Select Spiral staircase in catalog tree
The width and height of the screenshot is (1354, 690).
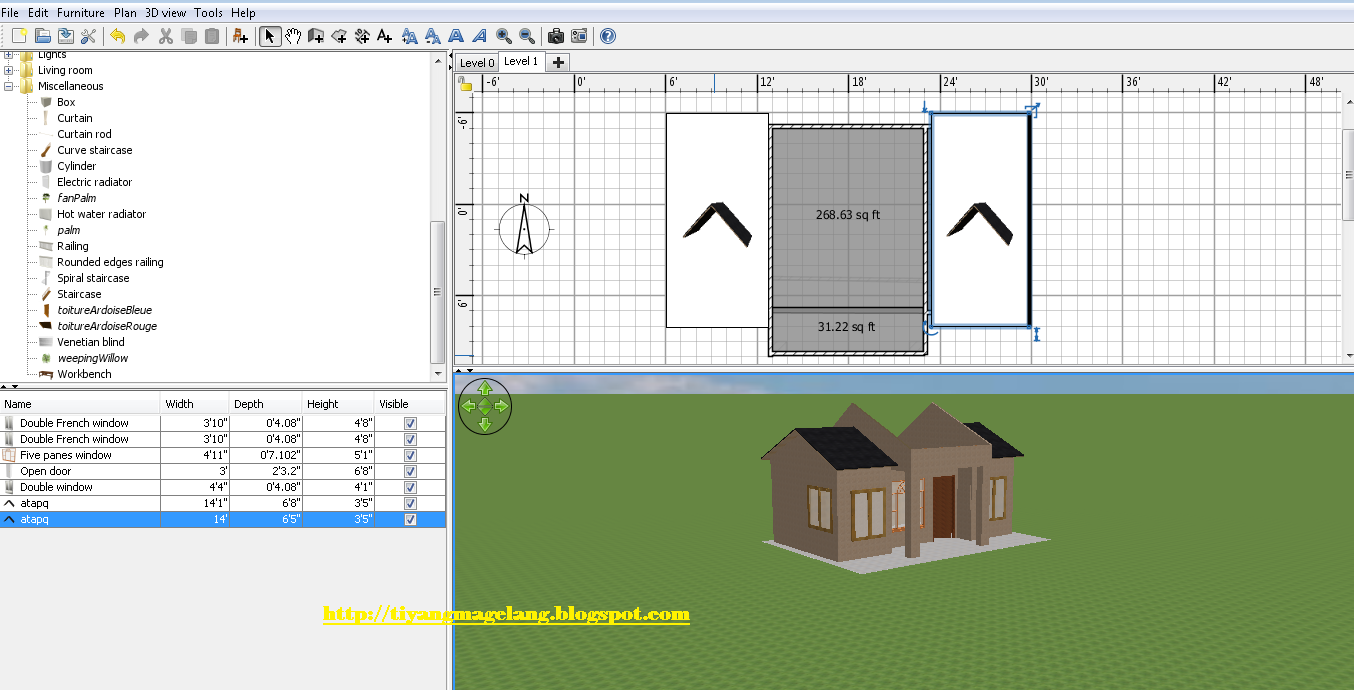click(x=93, y=278)
